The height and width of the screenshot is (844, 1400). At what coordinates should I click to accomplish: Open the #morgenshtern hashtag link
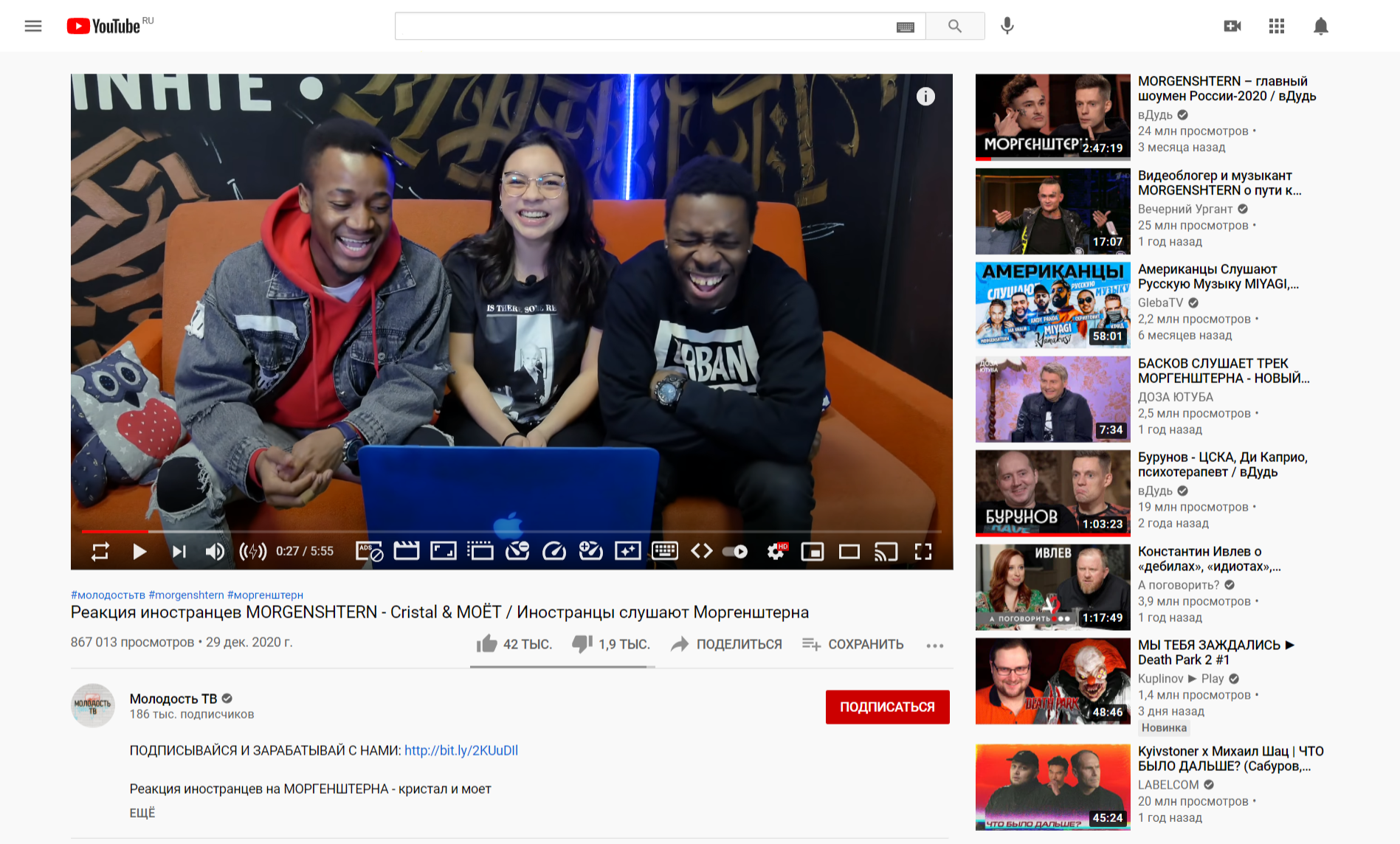[x=186, y=595]
